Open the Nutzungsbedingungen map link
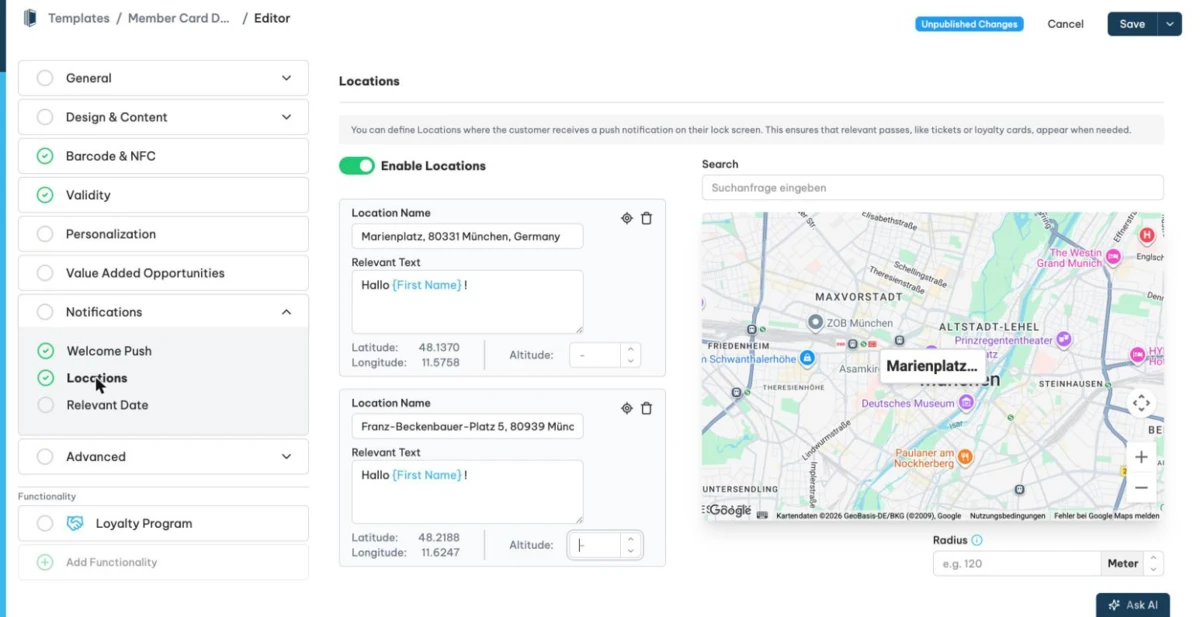Screen dimensions: 1200x617 [1007, 516]
